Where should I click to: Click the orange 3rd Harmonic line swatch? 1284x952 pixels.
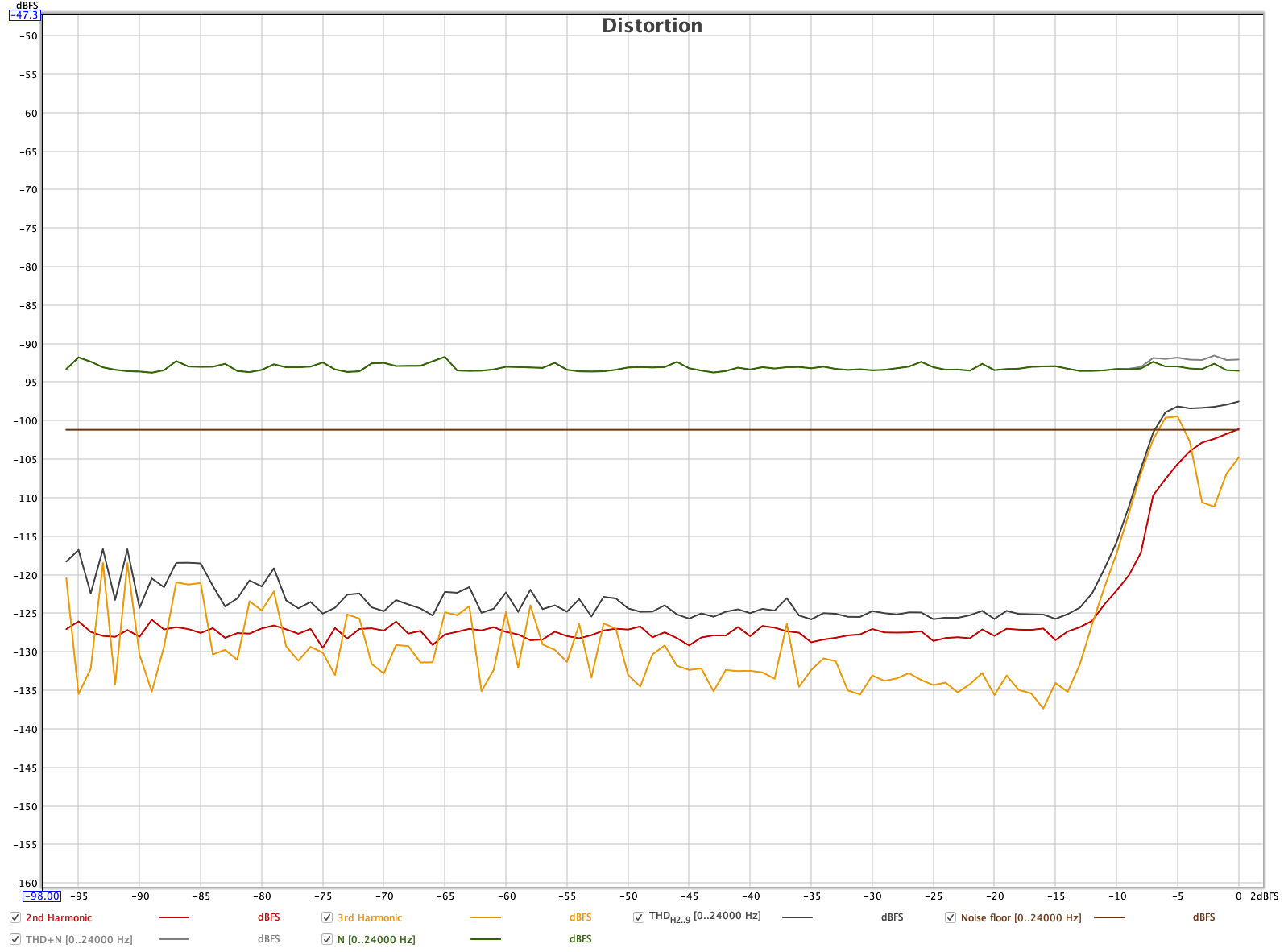point(486,917)
